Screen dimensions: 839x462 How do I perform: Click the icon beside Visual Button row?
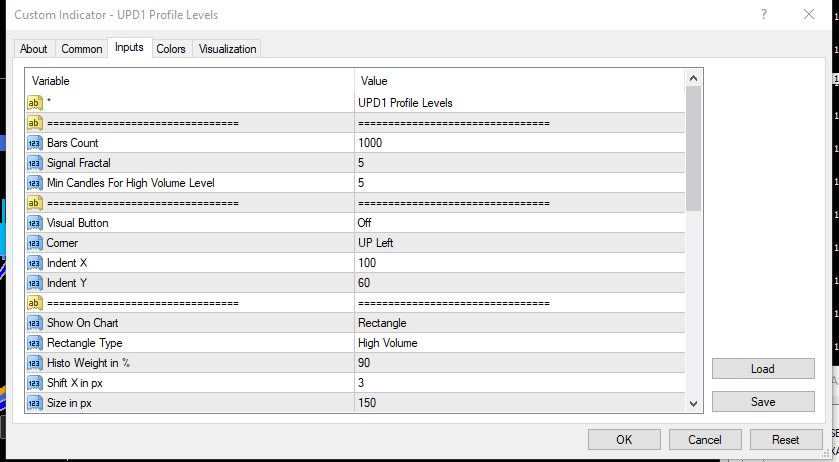[35, 223]
